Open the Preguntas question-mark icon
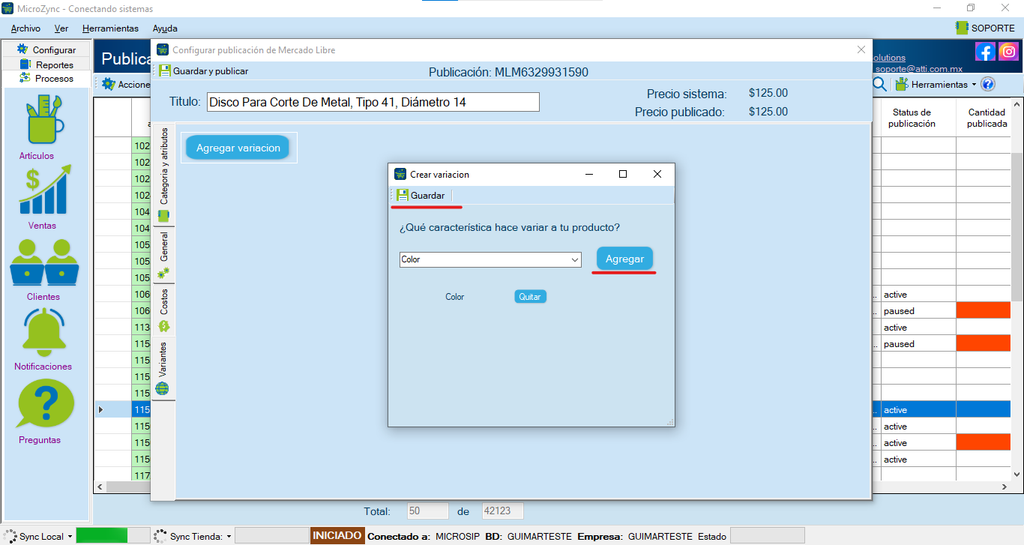This screenshot has width=1024, height=545. [46, 405]
